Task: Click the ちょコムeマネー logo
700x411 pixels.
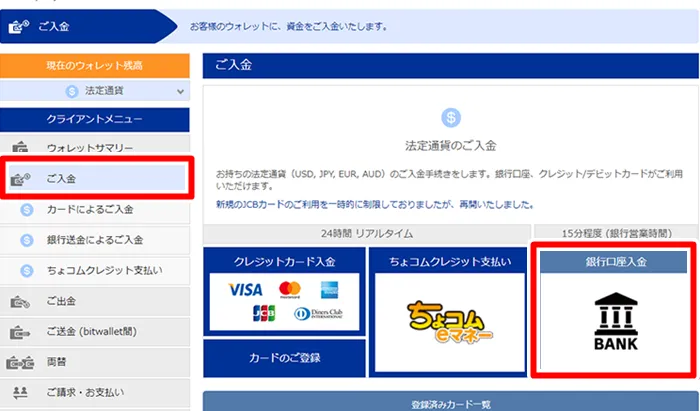Action: [x=450, y=322]
